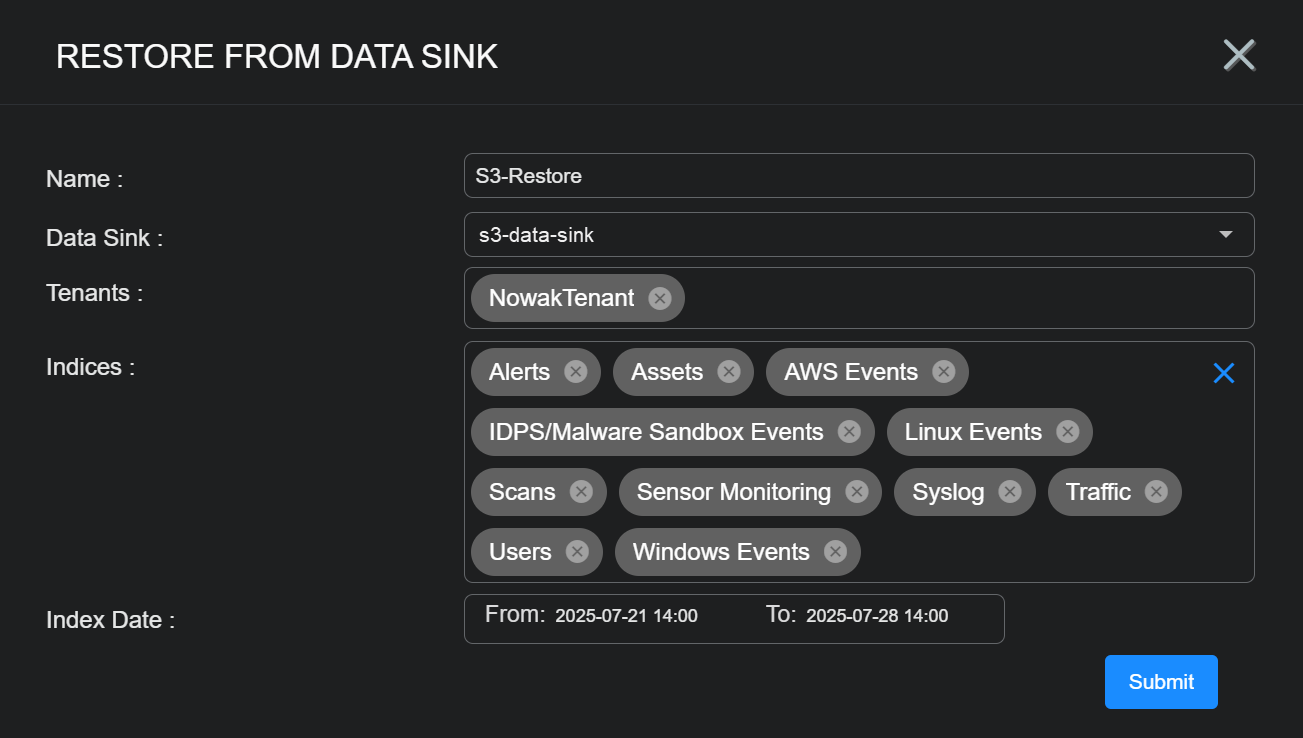The width and height of the screenshot is (1303, 738).
Task: Remove the Windows Events chip
Action: click(x=835, y=552)
